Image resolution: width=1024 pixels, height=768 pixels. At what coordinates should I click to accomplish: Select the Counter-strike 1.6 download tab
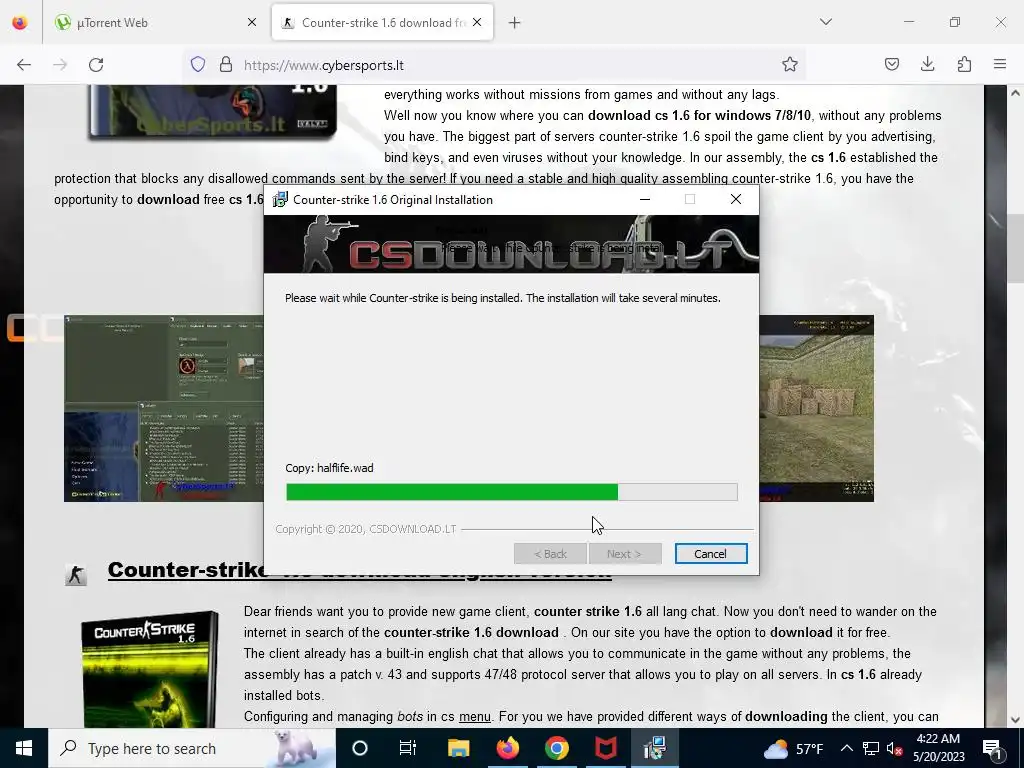pyautogui.click(x=383, y=23)
